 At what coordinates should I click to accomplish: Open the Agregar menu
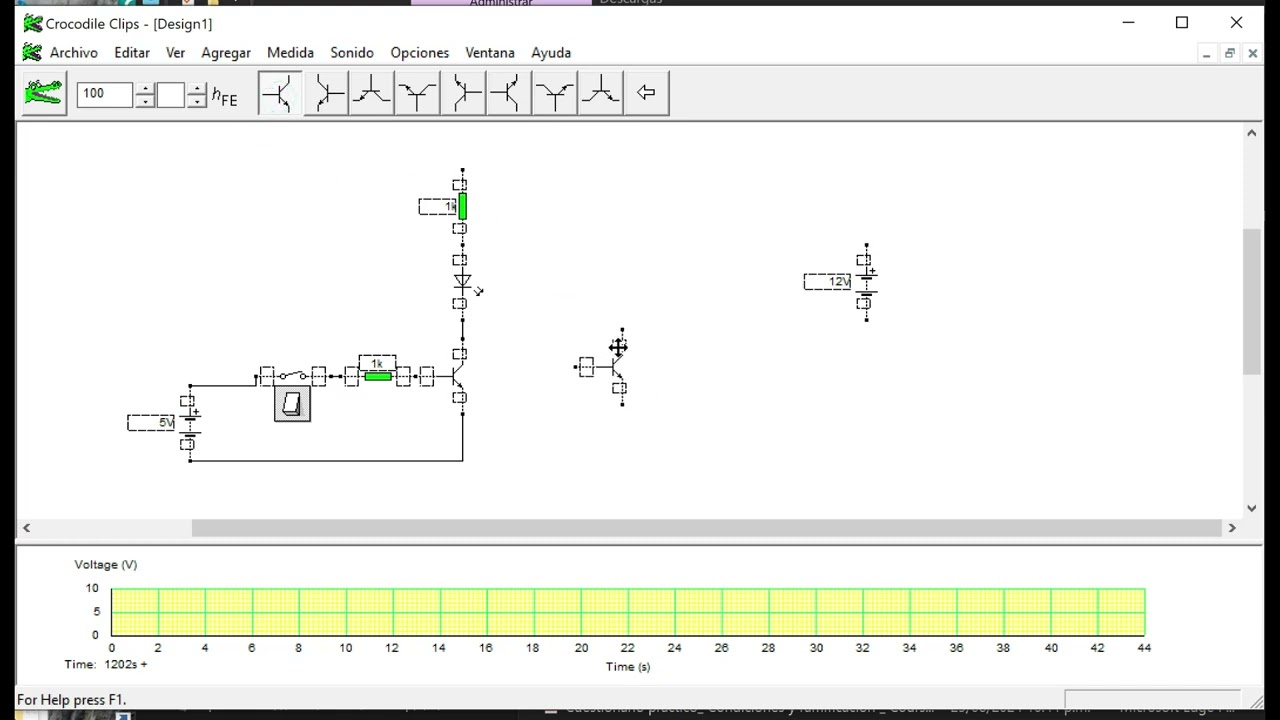tap(226, 53)
